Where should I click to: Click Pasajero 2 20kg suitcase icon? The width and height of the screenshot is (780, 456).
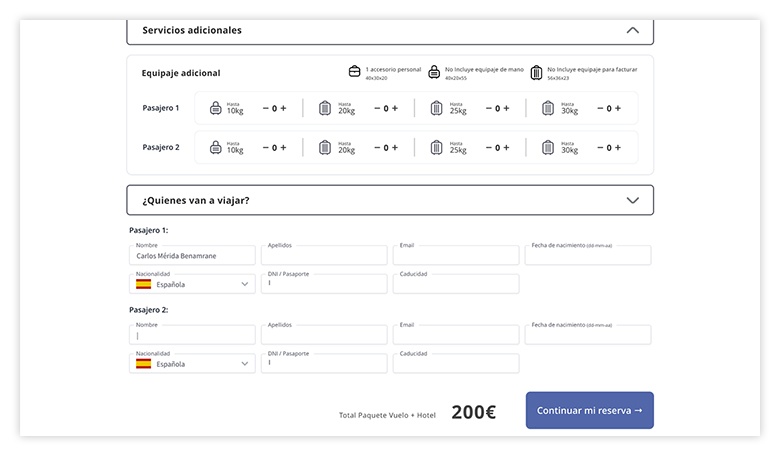tap(325, 147)
